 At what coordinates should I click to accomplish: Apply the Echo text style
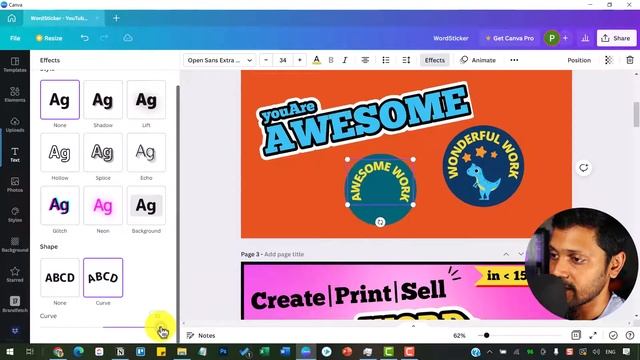[x=146, y=152]
